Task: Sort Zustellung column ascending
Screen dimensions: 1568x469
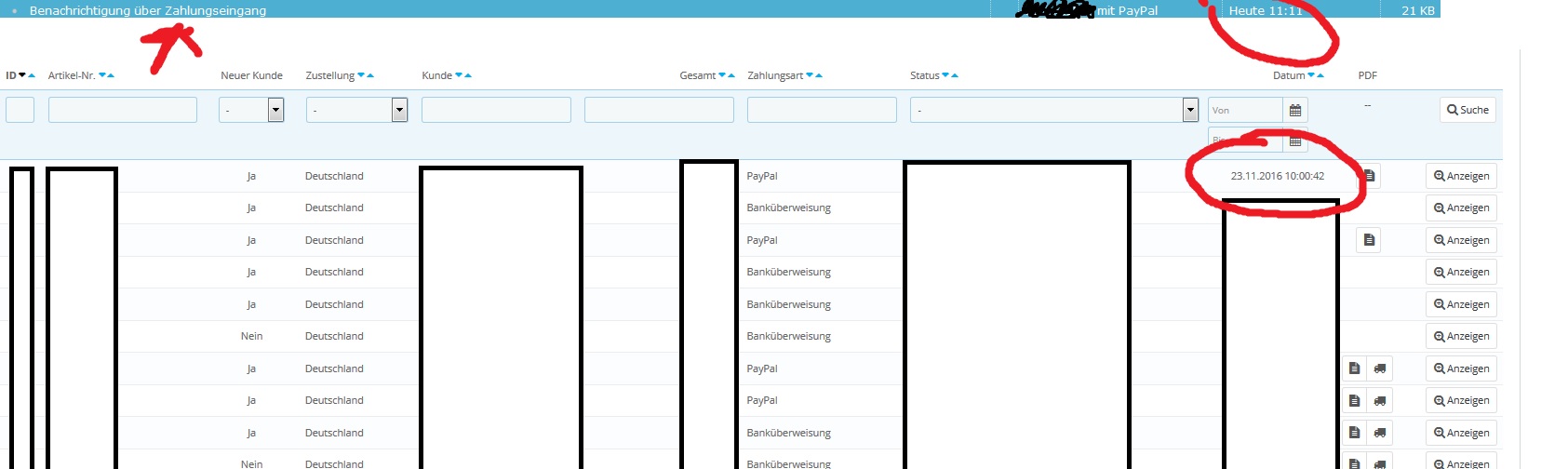Action: [x=370, y=75]
